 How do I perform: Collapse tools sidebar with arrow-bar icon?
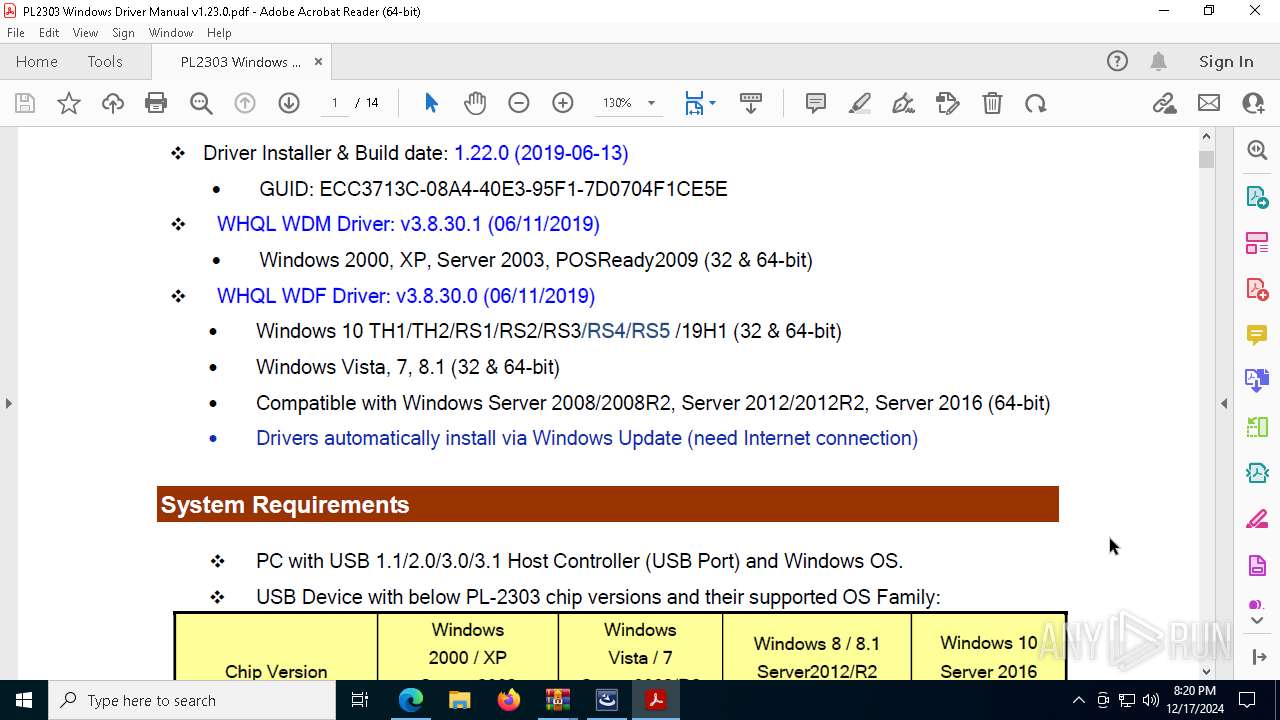[x=1258, y=657]
